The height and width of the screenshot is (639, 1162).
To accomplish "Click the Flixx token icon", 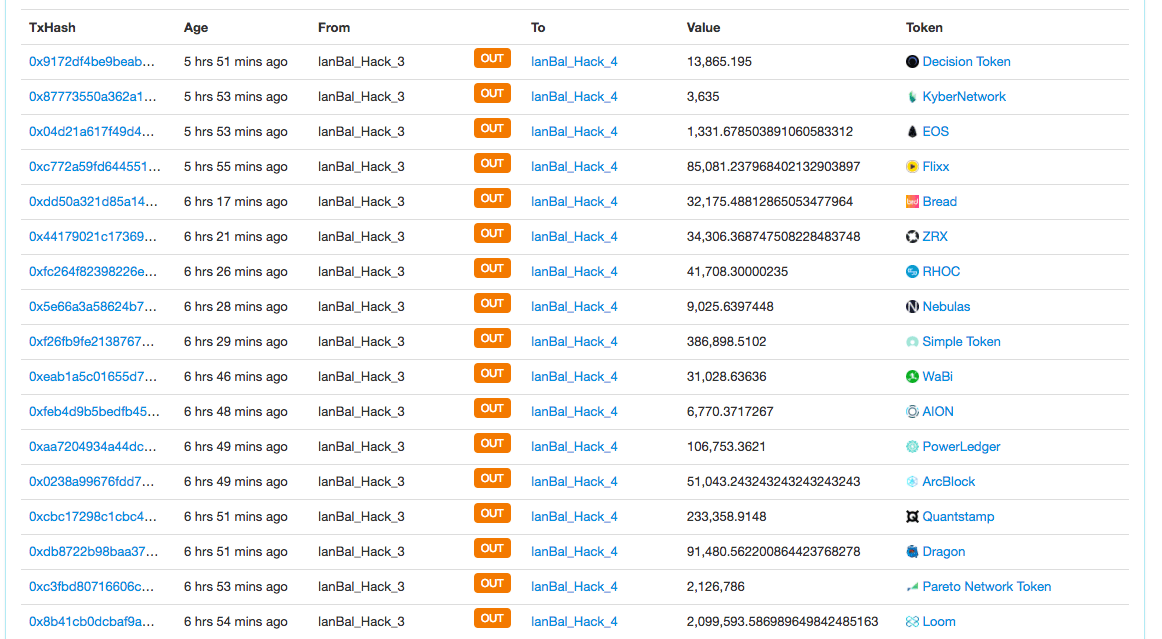I will (912, 167).
